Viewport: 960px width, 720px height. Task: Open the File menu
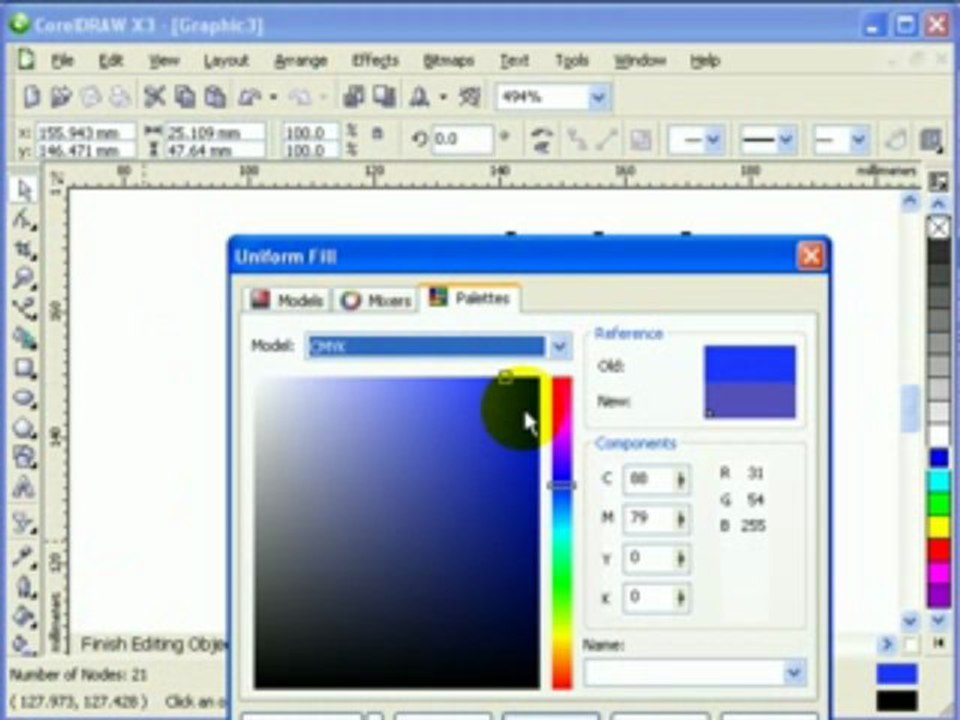[62, 61]
